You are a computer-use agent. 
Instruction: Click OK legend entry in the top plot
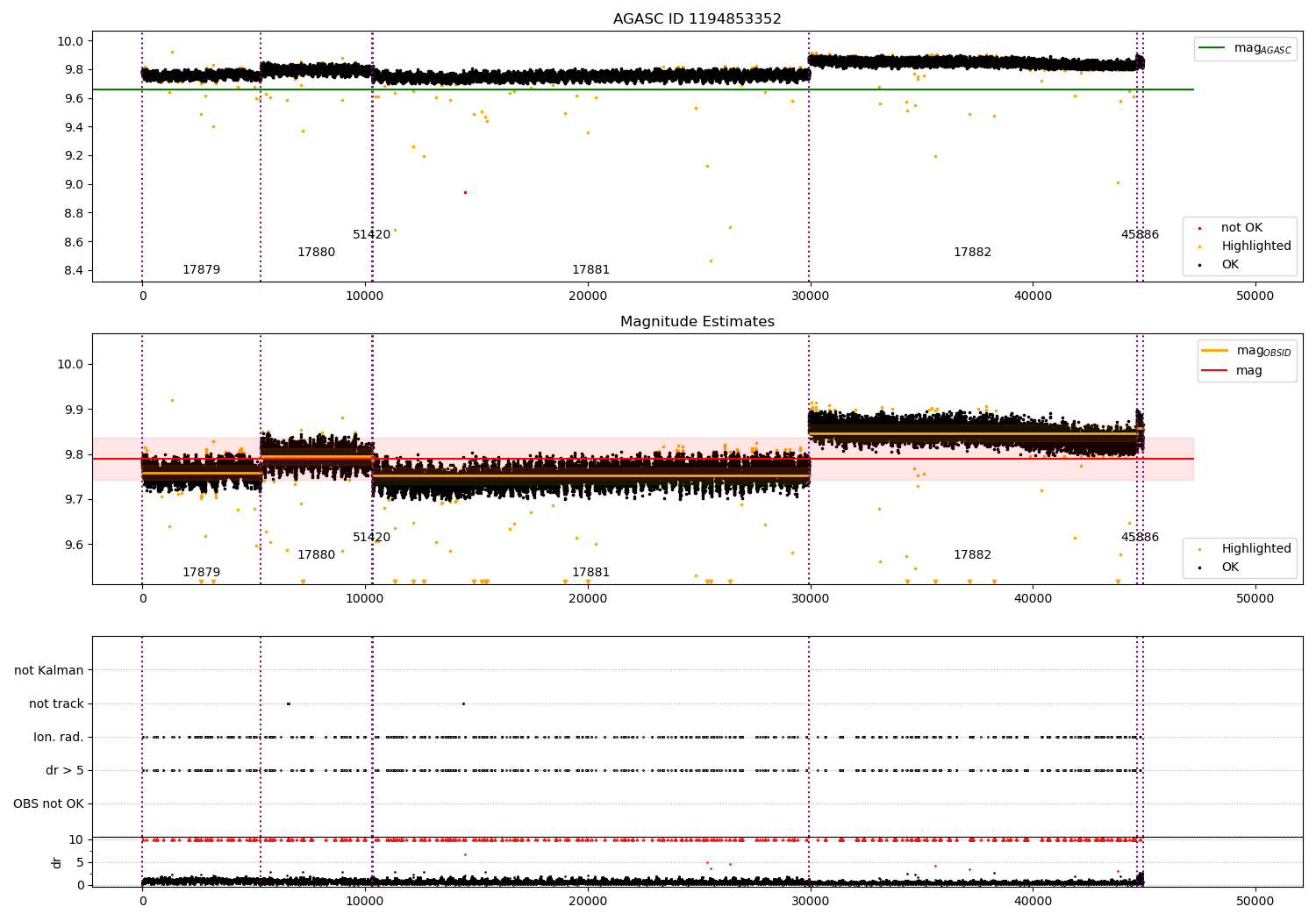tap(1230, 265)
